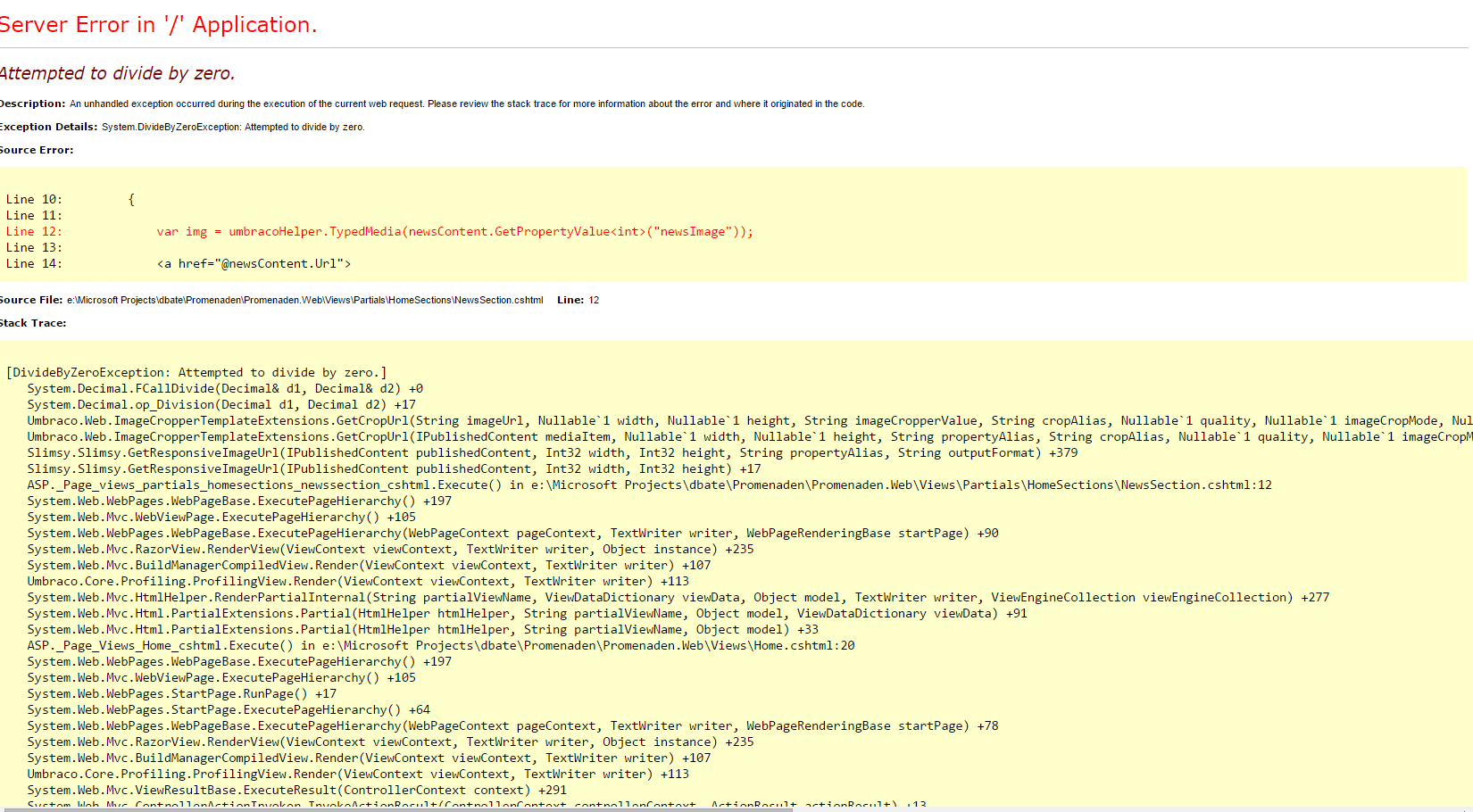Click the 'Attempted to divide by zero' subtitle

pyautogui.click(x=117, y=73)
